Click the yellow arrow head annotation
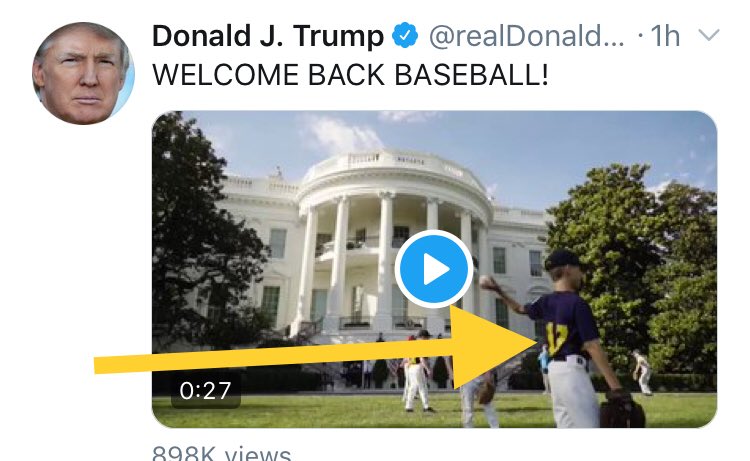Screen dimensions: 750x461 point(493,347)
